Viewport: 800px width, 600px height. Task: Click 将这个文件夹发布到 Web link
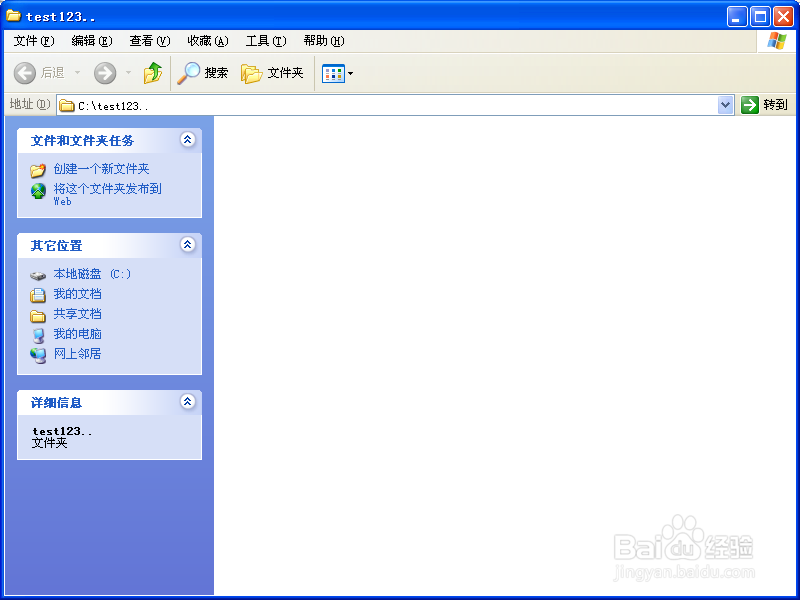point(108,194)
